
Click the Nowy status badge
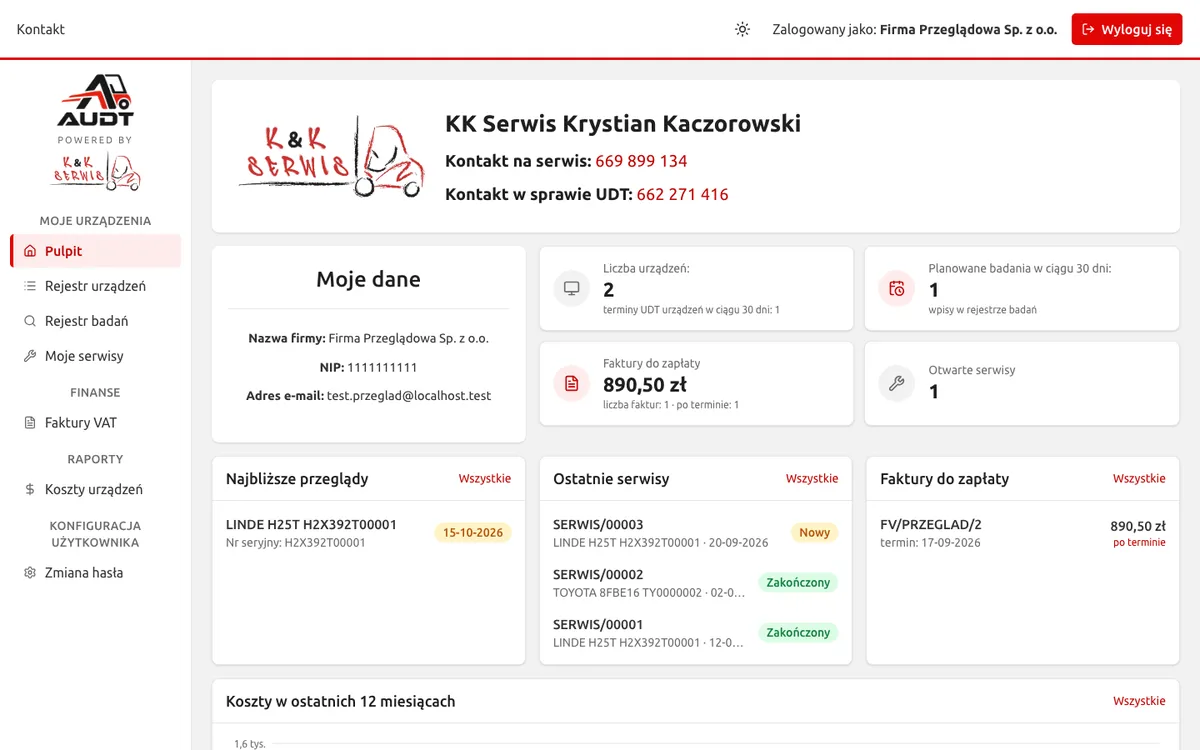click(815, 533)
